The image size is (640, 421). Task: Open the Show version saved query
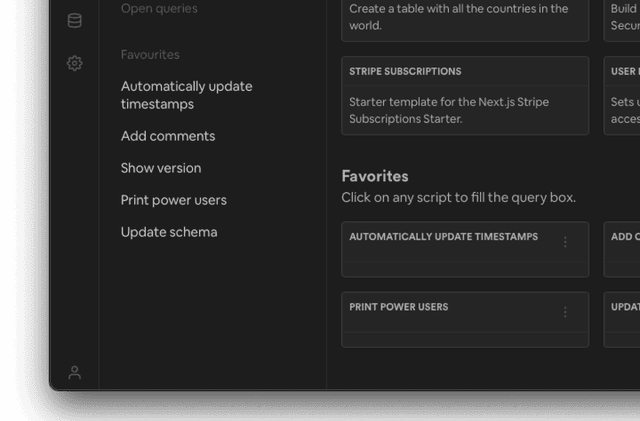click(x=161, y=168)
